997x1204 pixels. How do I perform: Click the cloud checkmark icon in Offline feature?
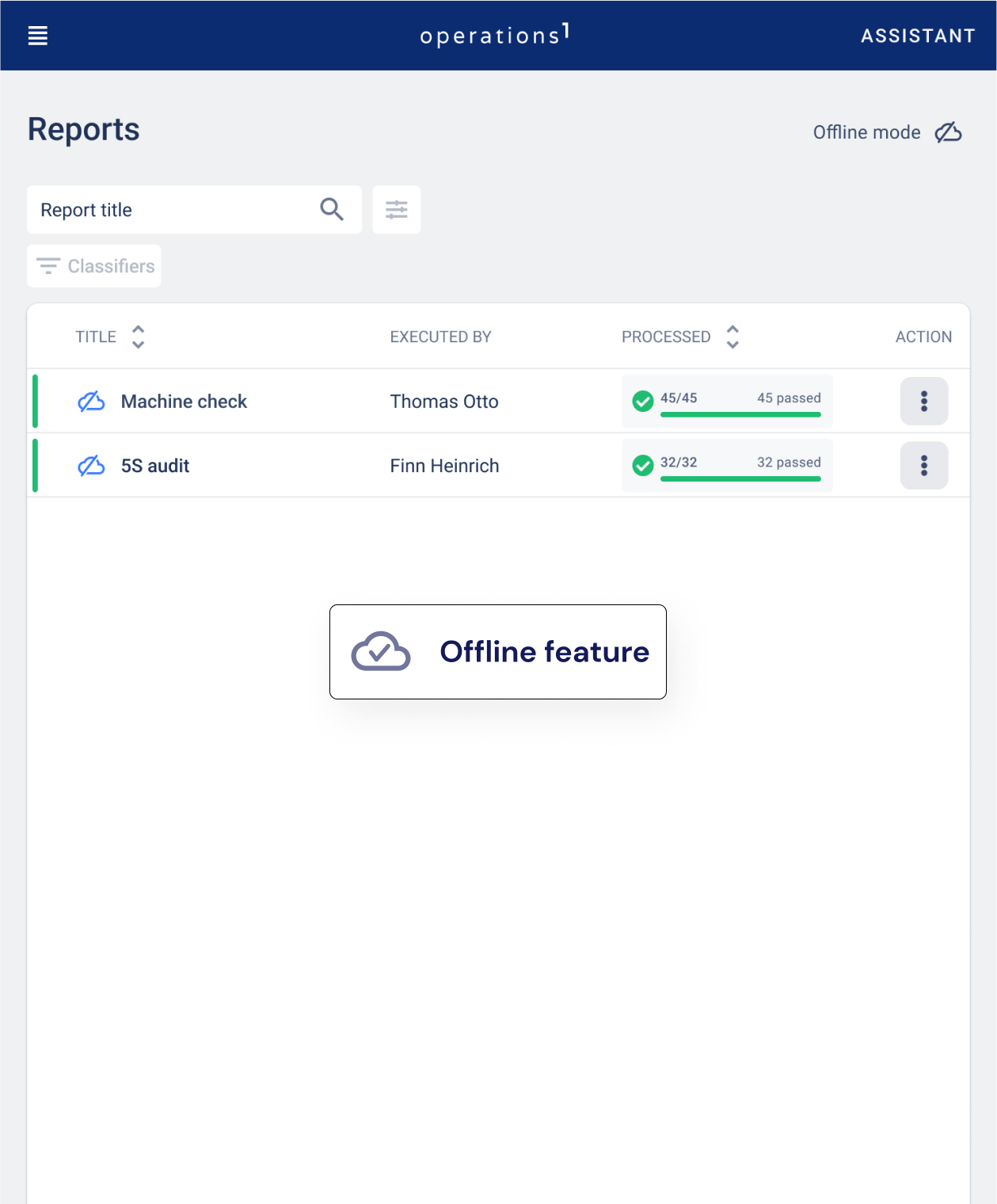(381, 651)
